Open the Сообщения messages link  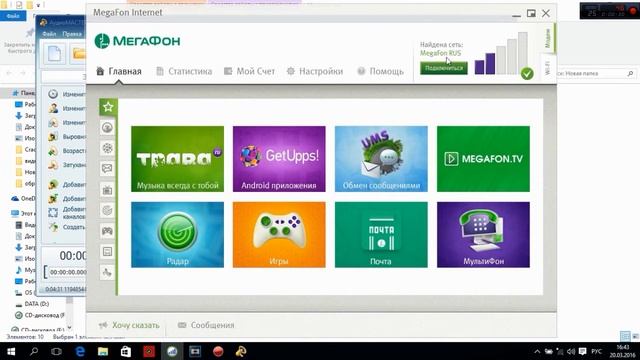[206, 325]
